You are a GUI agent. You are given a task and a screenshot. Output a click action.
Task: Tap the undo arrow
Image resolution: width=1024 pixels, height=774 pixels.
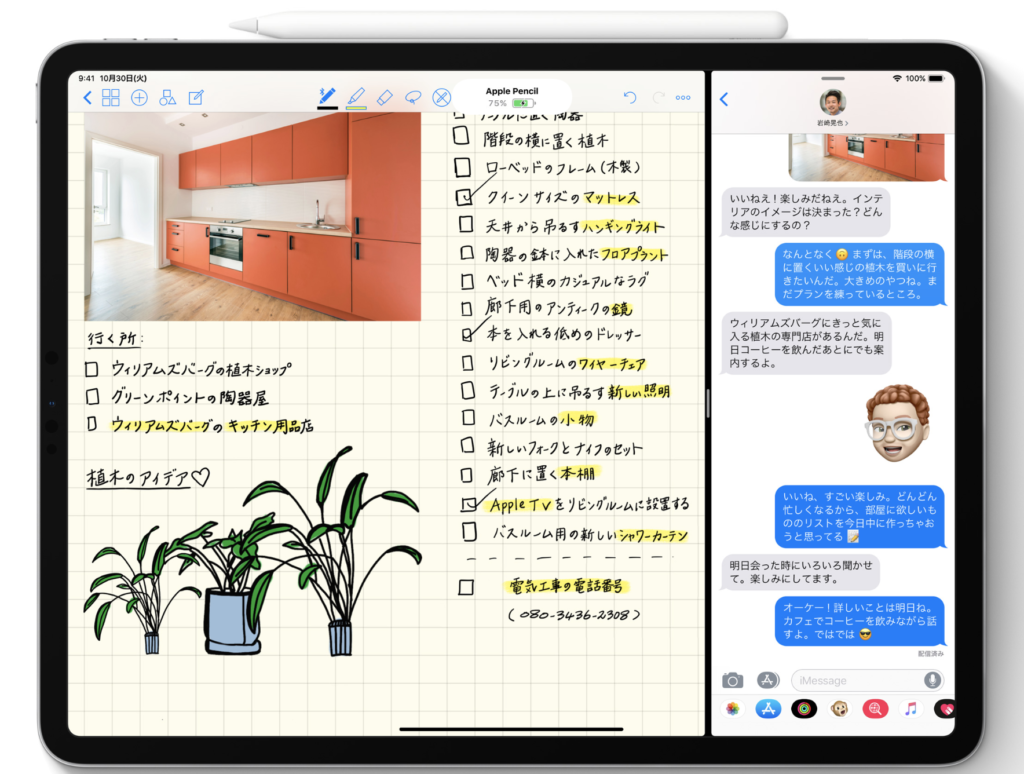[x=629, y=97]
